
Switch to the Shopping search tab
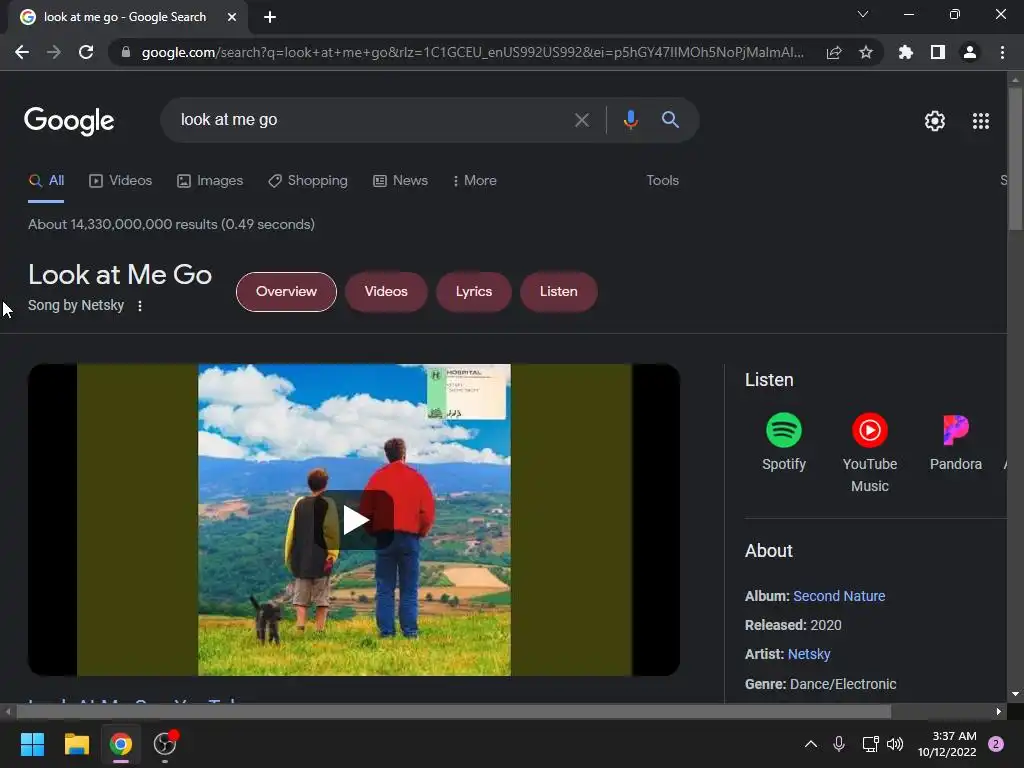point(308,180)
